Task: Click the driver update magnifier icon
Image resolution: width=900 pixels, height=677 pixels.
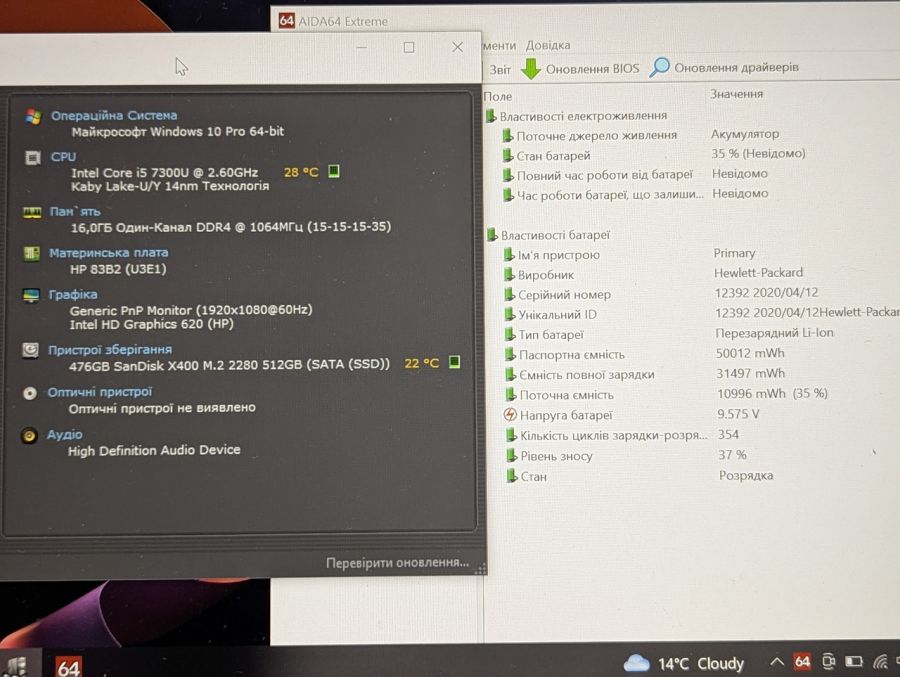Action: (x=659, y=67)
